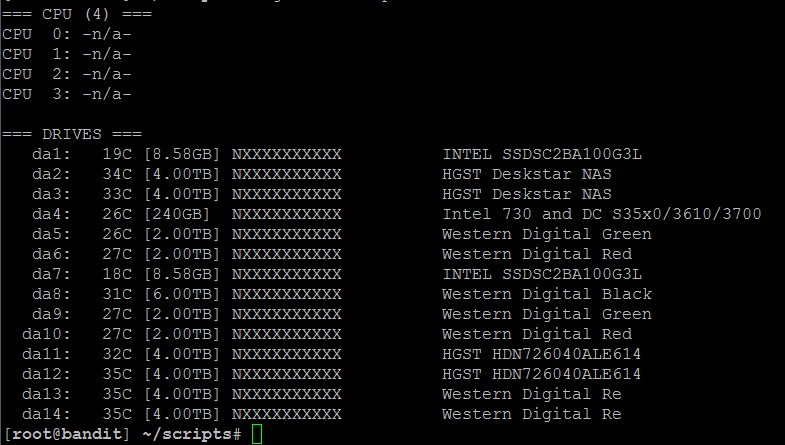Click "Intel 730 and DC S35x0/3610/3700" model text
The image size is (785, 445).
602,214
